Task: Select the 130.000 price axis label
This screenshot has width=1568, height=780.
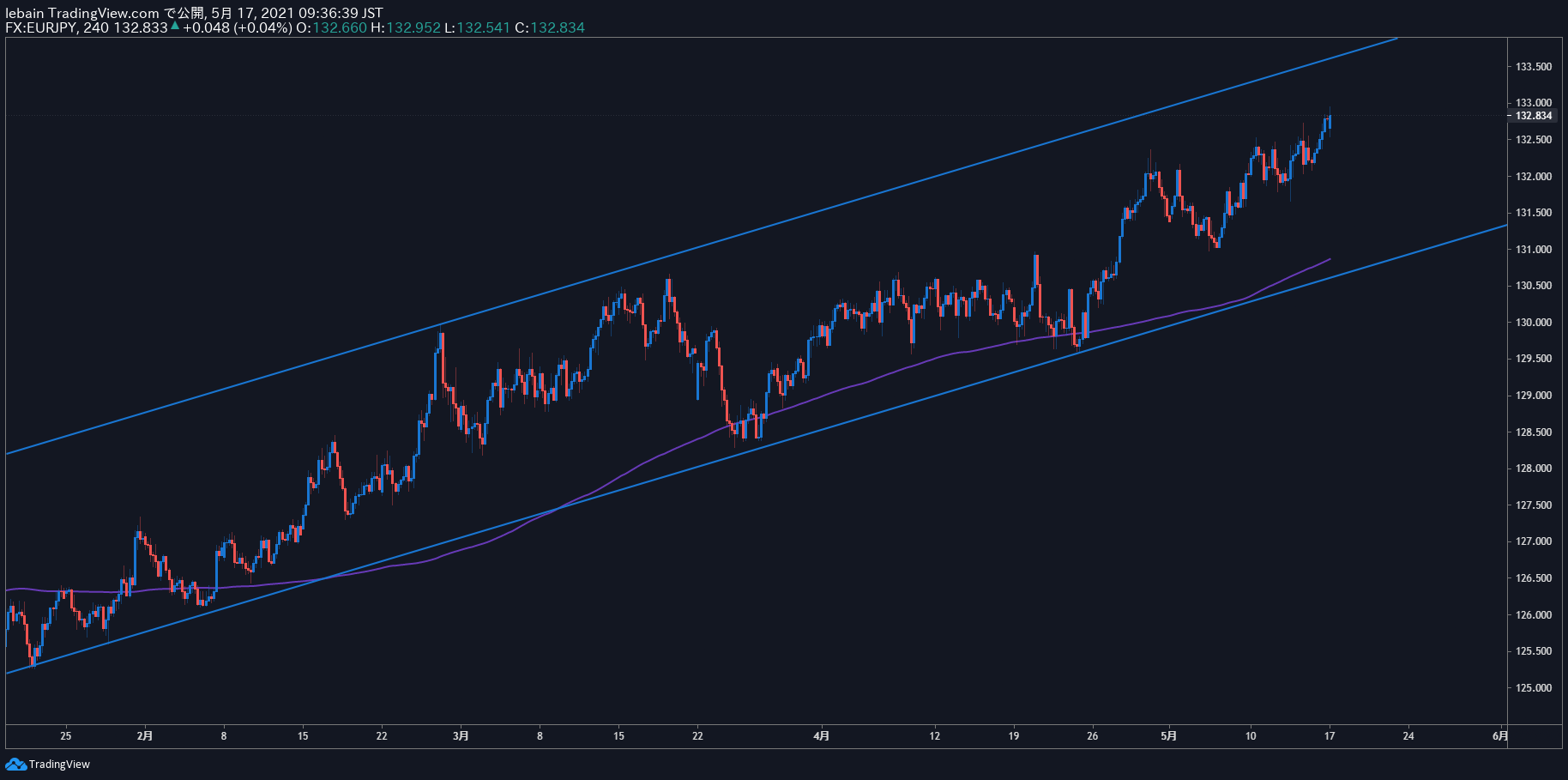Action: (x=1534, y=323)
